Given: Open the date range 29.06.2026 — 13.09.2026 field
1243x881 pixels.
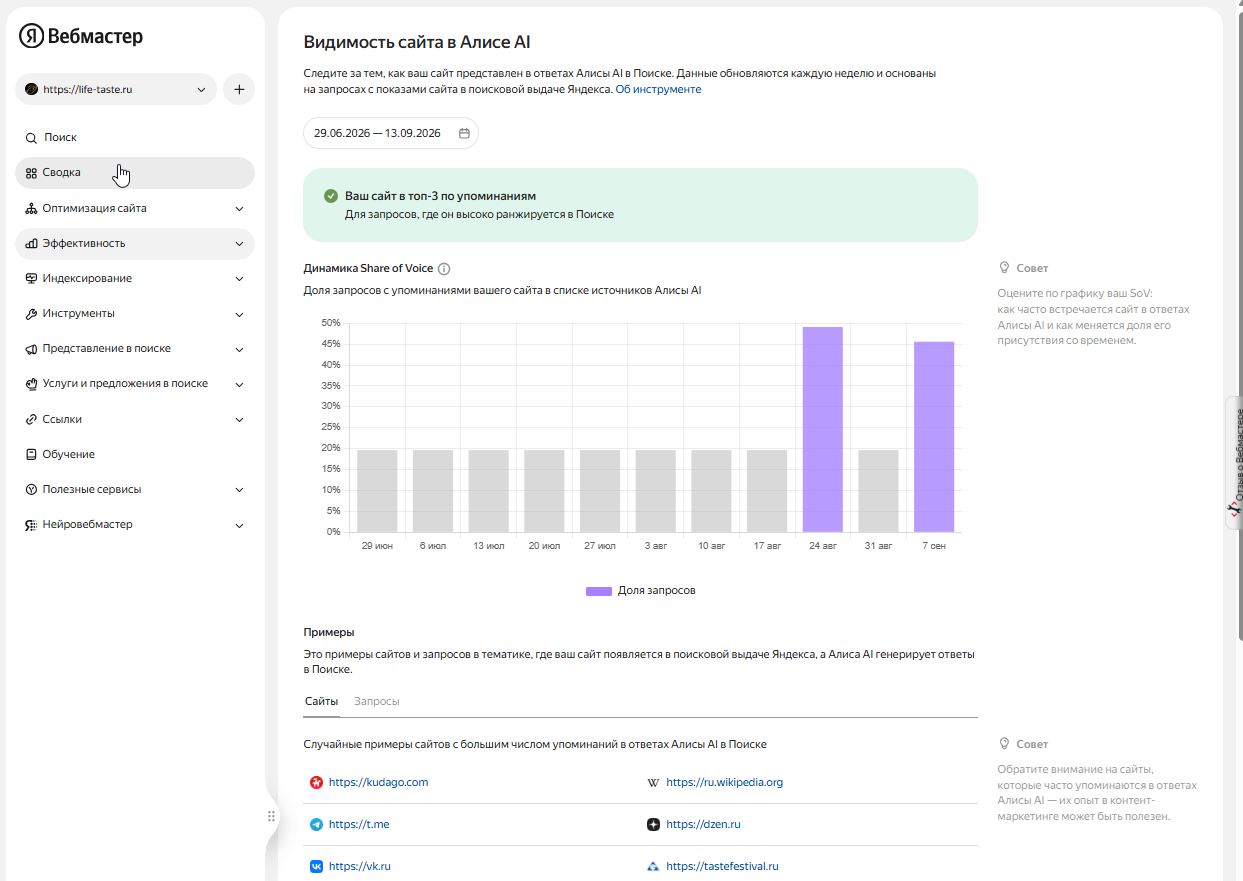Looking at the screenshot, I should pyautogui.click(x=391, y=133).
